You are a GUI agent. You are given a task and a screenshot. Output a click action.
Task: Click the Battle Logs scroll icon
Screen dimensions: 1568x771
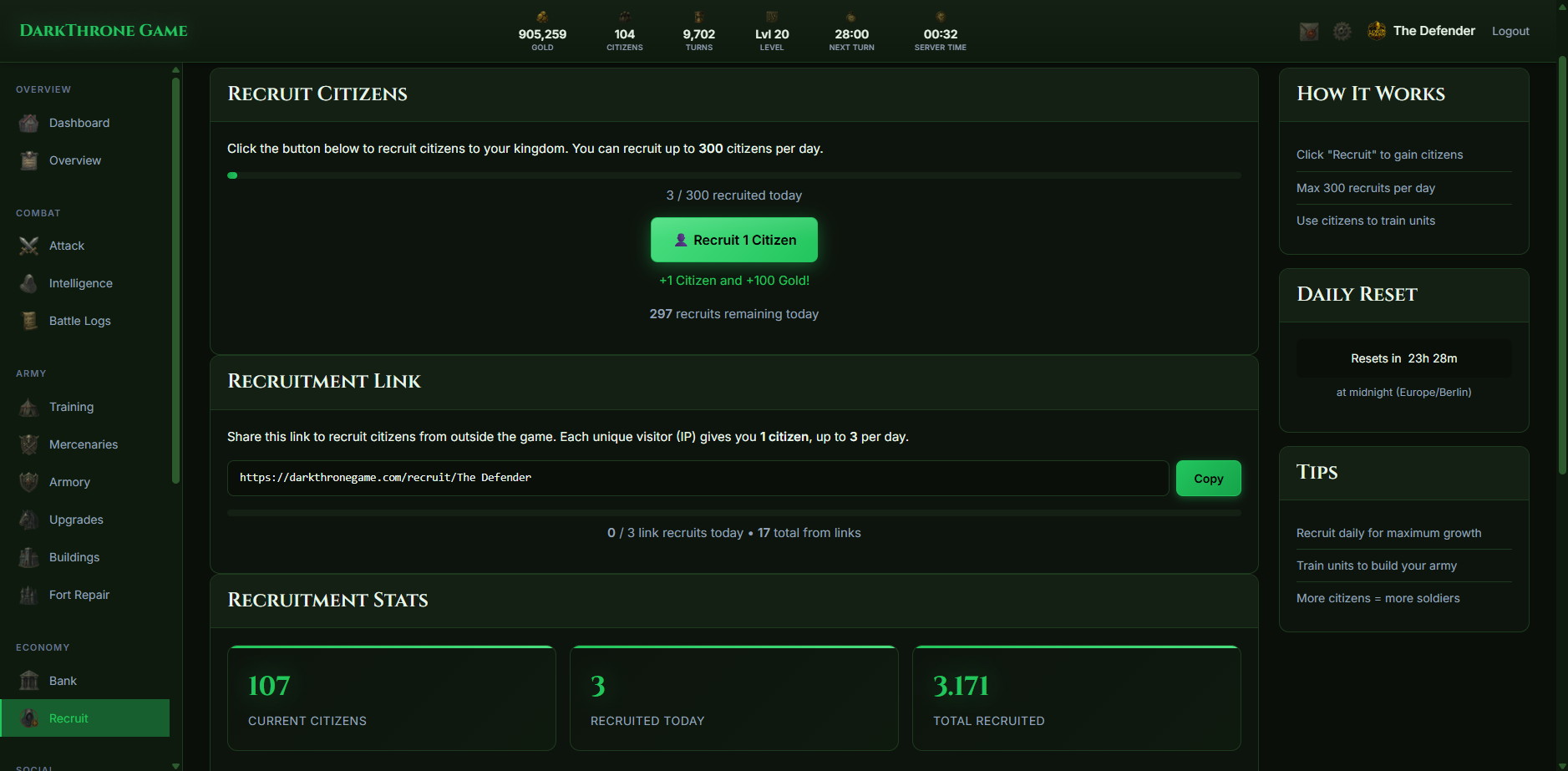[29, 321]
